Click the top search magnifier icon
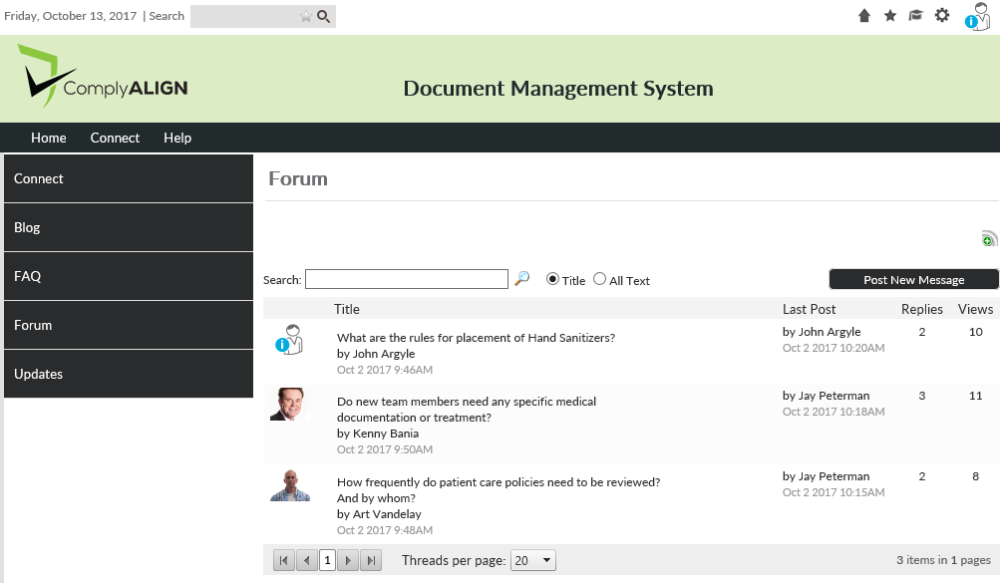This screenshot has width=1000, height=583. 323,16
